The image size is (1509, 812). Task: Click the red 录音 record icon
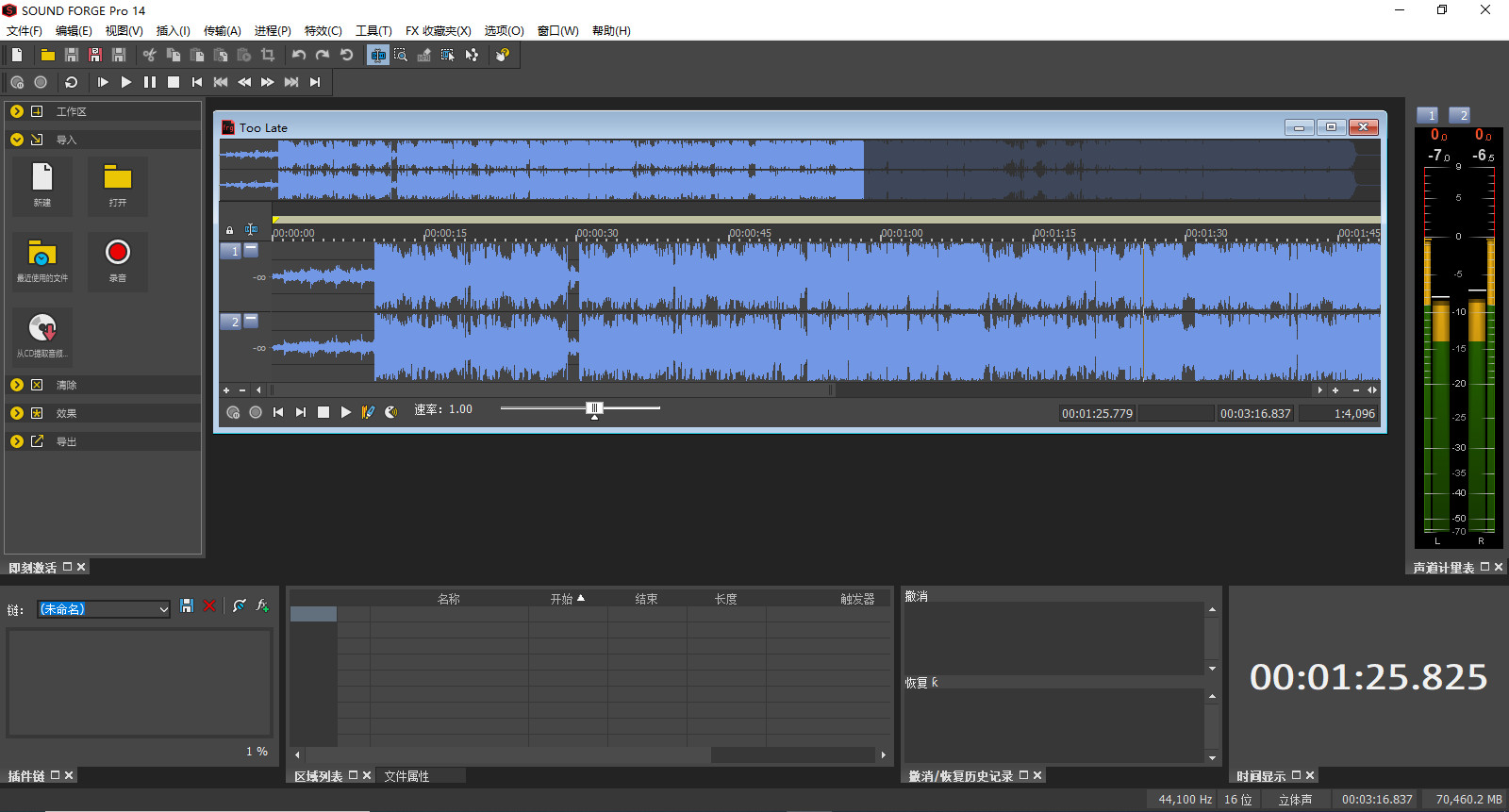pos(118,253)
